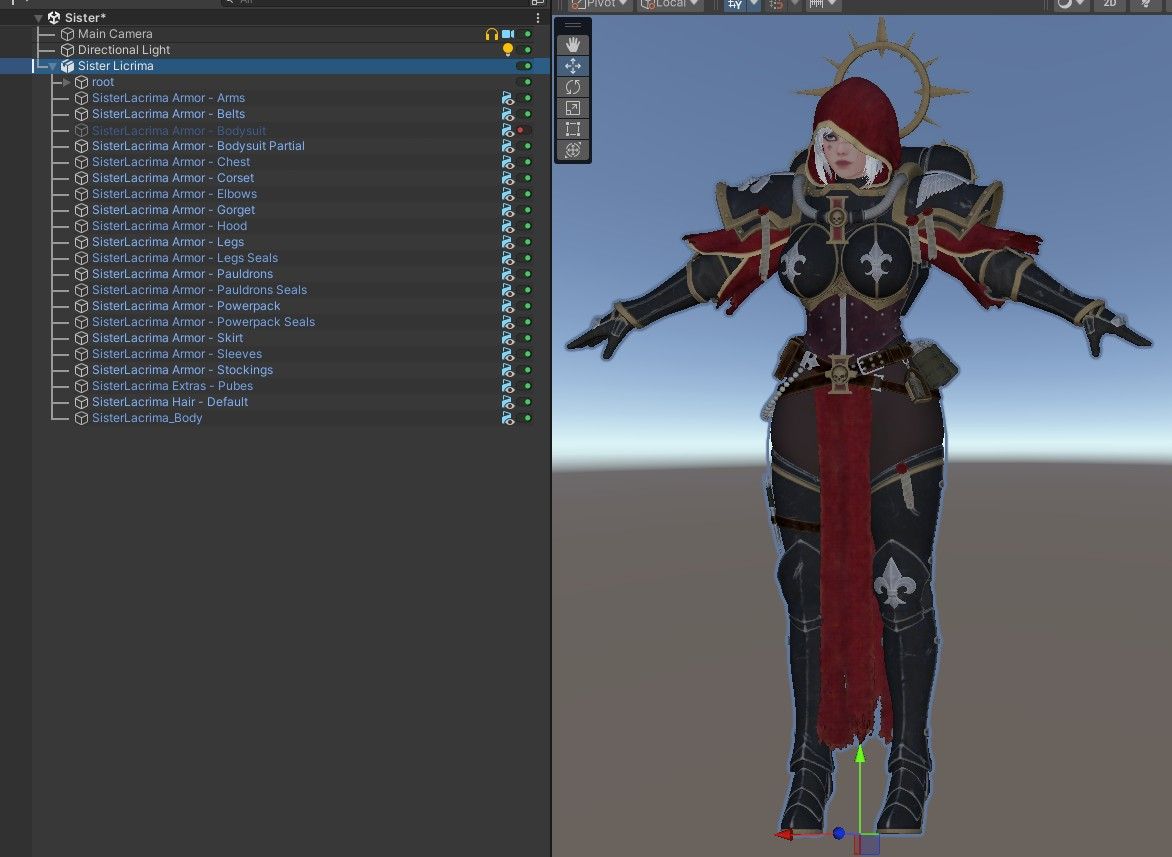Click the prefab cube icon of Sister Licrima
The height and width of the screenshot is (857, 1172).
click(x=67, y=66)
